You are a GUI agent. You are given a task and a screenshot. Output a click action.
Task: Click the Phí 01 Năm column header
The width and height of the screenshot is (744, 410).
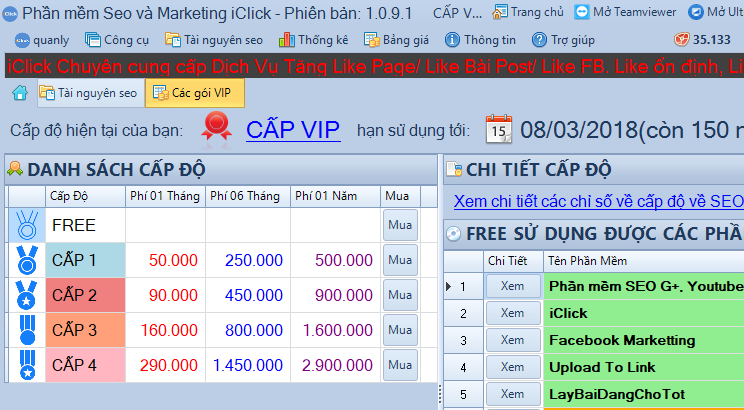(335, 196)
